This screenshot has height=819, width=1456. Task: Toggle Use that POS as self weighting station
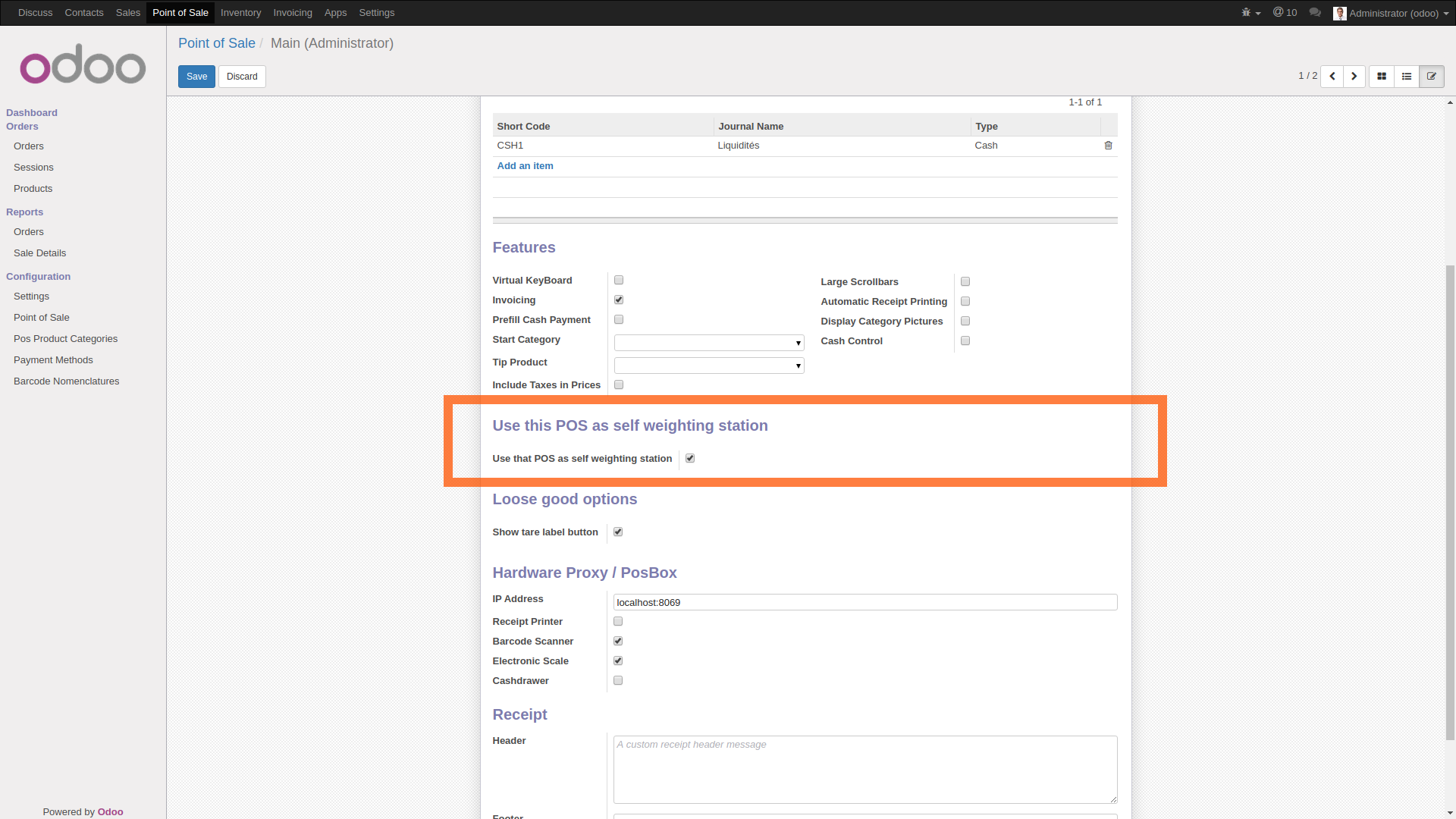[690, 459]
